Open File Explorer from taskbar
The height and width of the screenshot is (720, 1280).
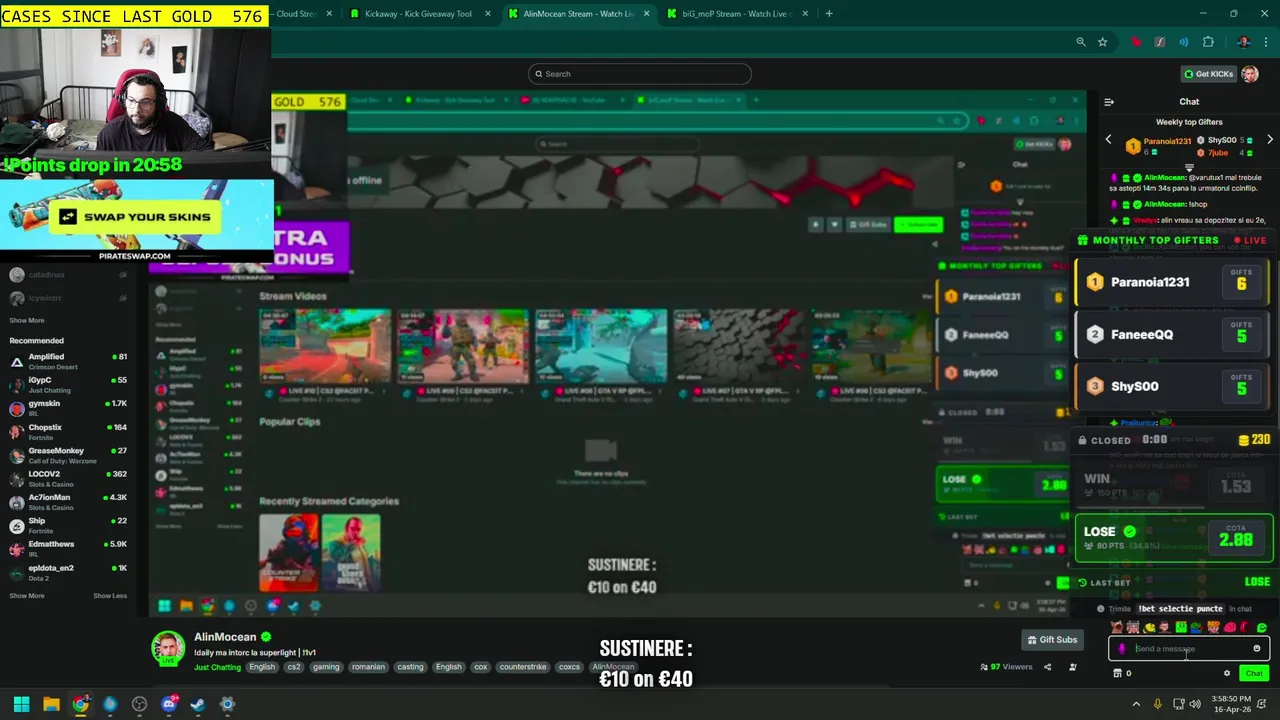(51, 704)
